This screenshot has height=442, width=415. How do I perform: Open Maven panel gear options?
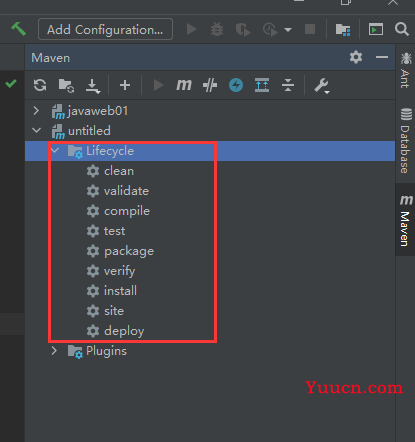tap(356, 57)
